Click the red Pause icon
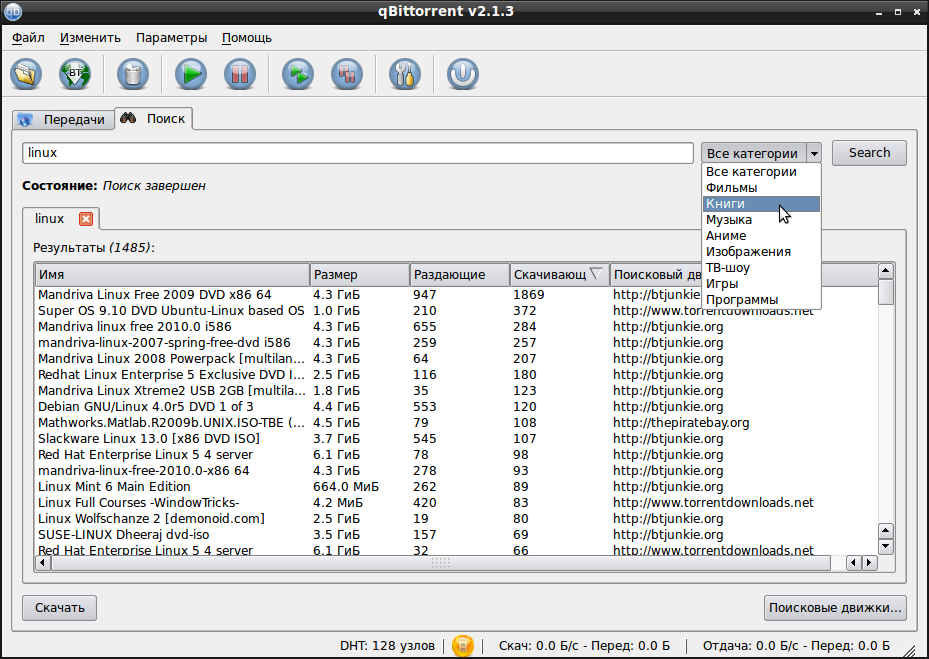 click(240, 74)
